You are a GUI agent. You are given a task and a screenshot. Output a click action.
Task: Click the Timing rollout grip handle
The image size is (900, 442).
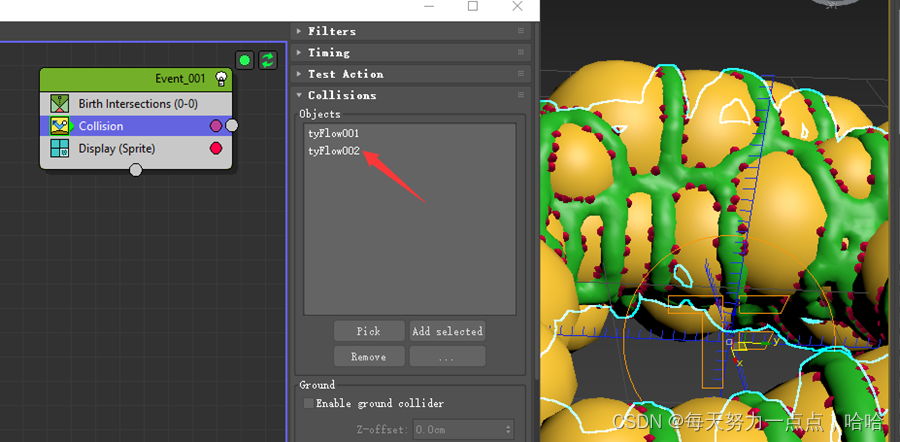[x=521, y=52]
